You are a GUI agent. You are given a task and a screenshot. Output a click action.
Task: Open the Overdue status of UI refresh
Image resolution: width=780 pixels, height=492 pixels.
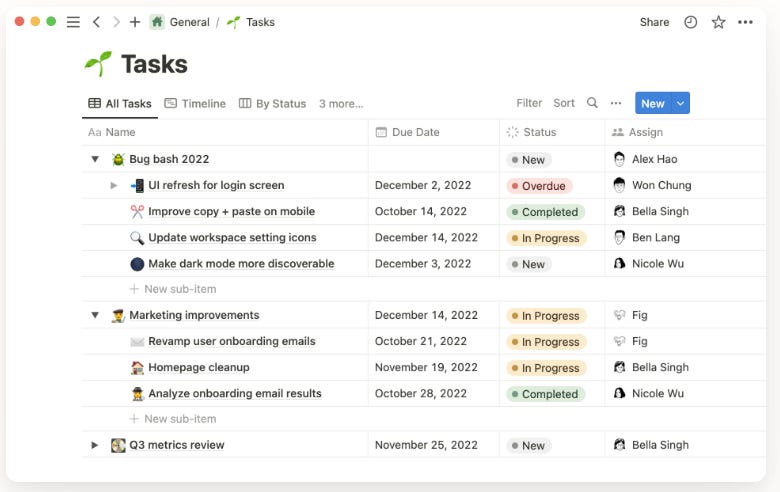tap(539, 186)
